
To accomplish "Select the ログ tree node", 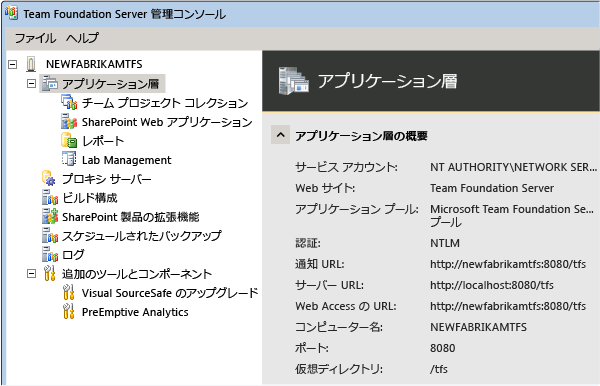I will coord(73,255).
